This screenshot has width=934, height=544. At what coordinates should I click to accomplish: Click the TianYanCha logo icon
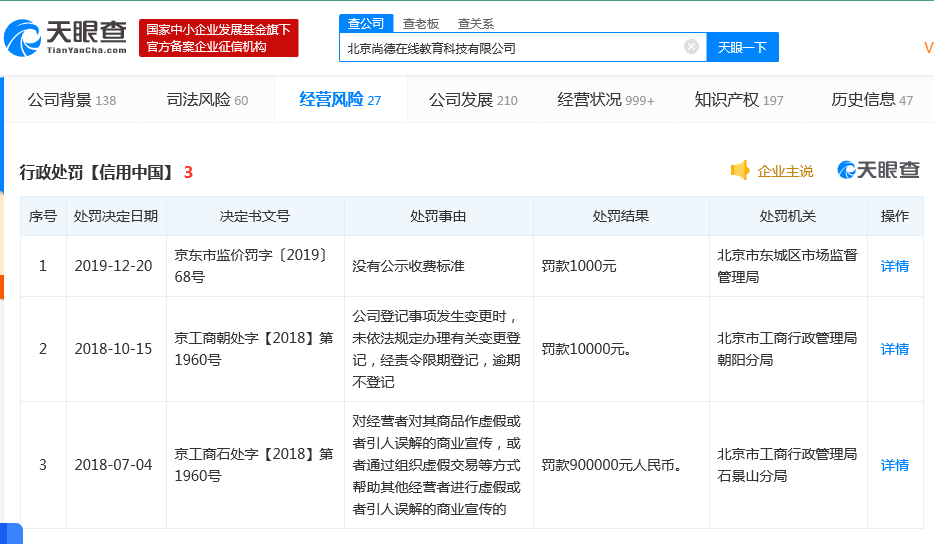(x=23, y=38)
